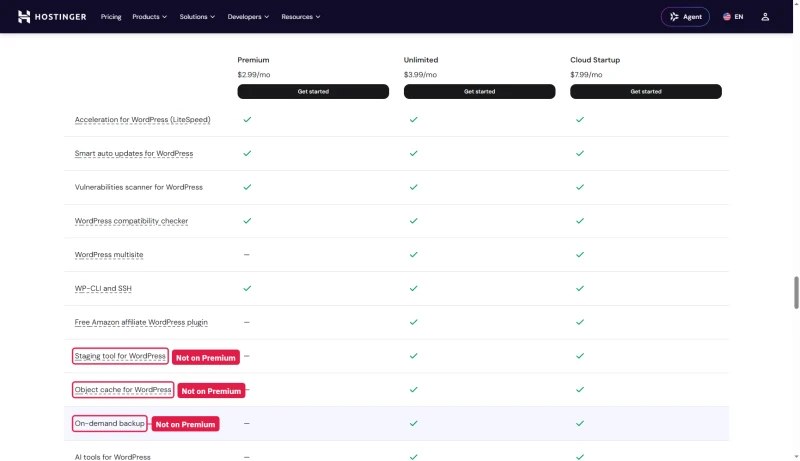Click Cloud Startup checkmark for Vulnerabilities scanner
Image resolution: width=800 pixels, height=461 pixels.
tap(580, 187)
